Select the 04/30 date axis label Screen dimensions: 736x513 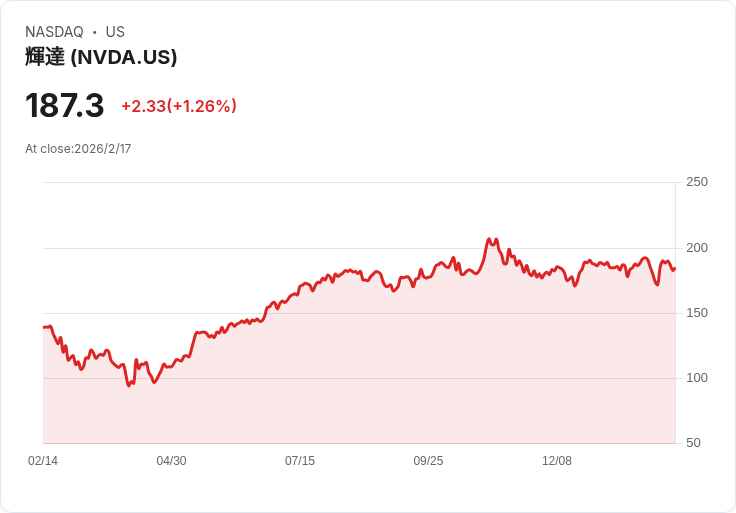click(171, 461)
